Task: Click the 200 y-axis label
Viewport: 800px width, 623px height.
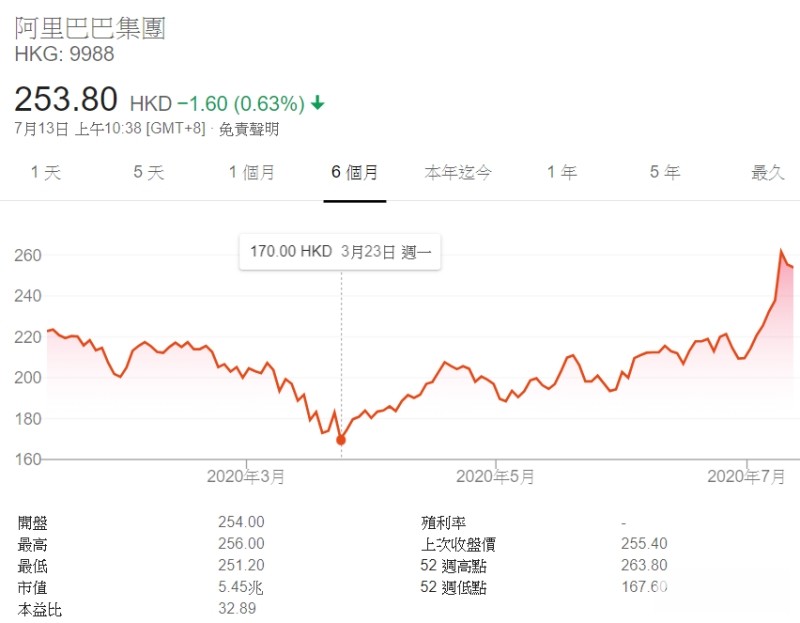Action: (x=28, y=378)
